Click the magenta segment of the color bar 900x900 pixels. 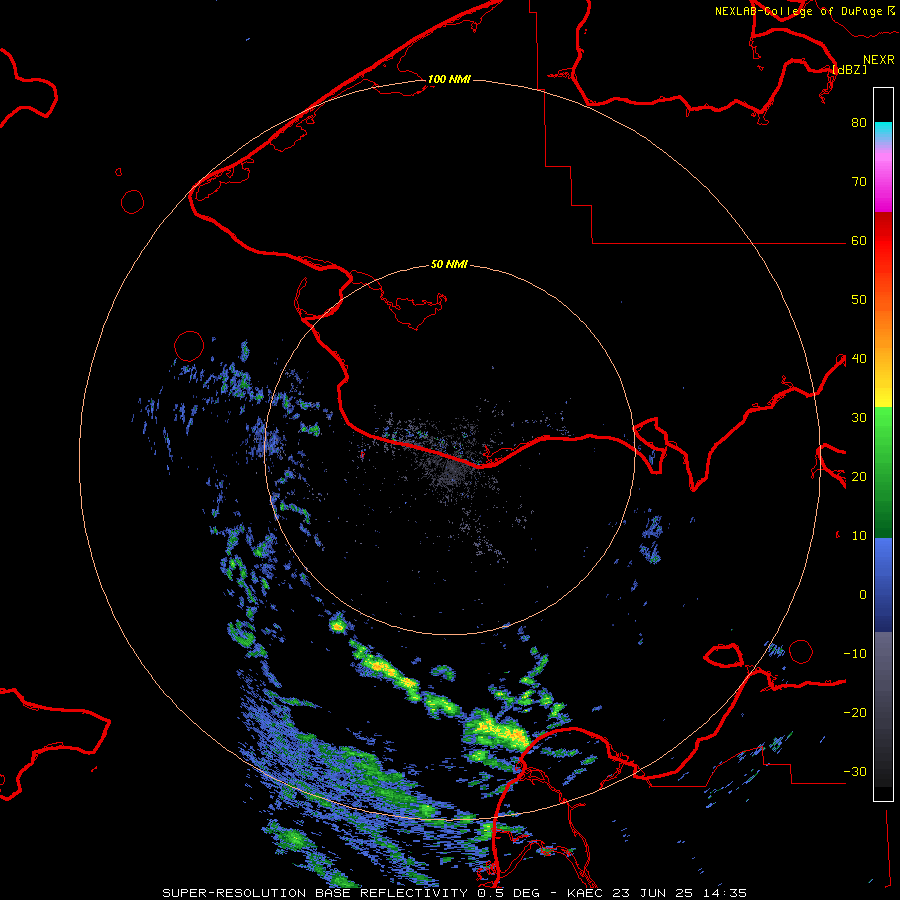pos(883,184)
